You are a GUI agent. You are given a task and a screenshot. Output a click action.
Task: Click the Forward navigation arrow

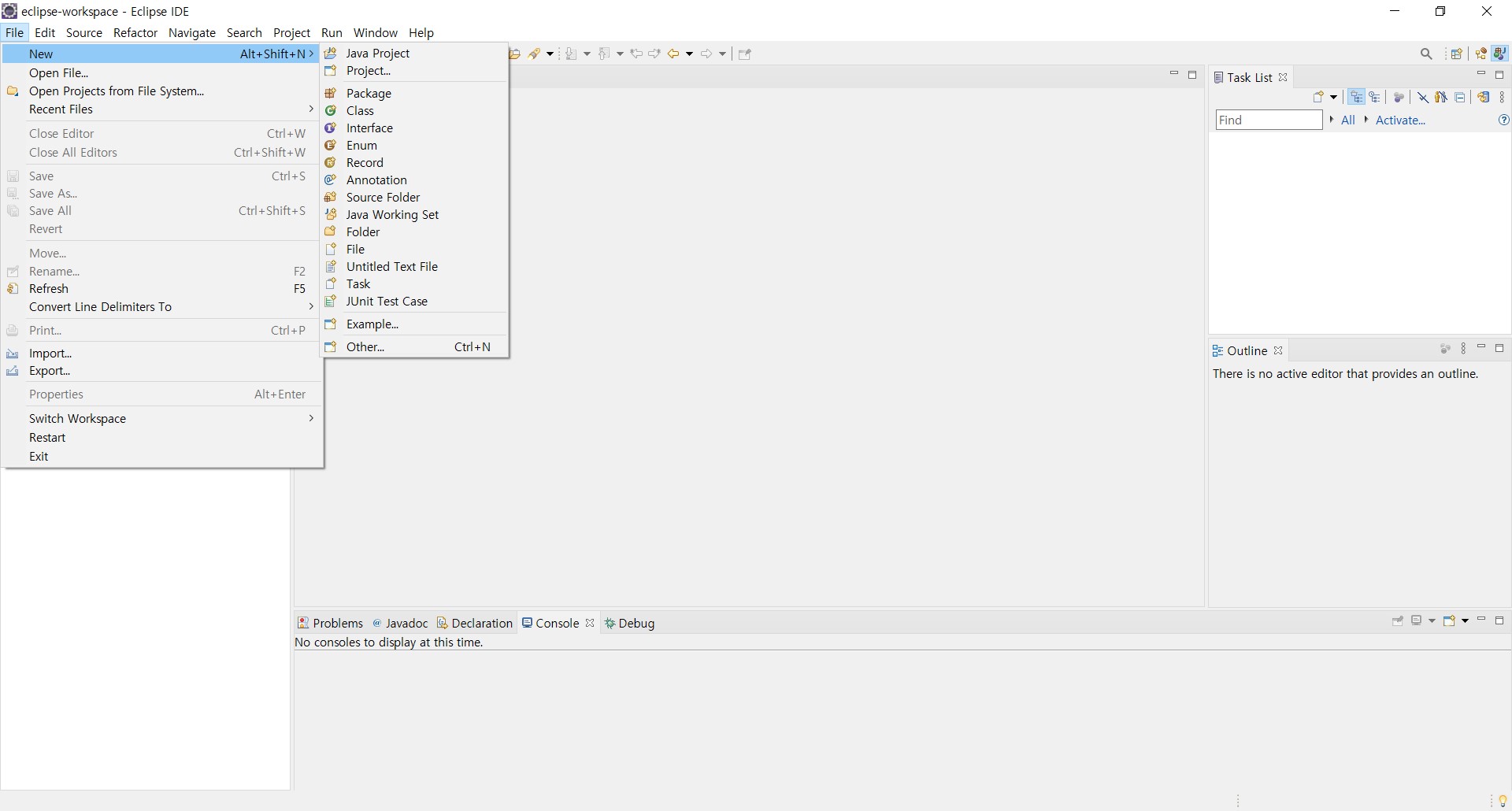point(706,54)
